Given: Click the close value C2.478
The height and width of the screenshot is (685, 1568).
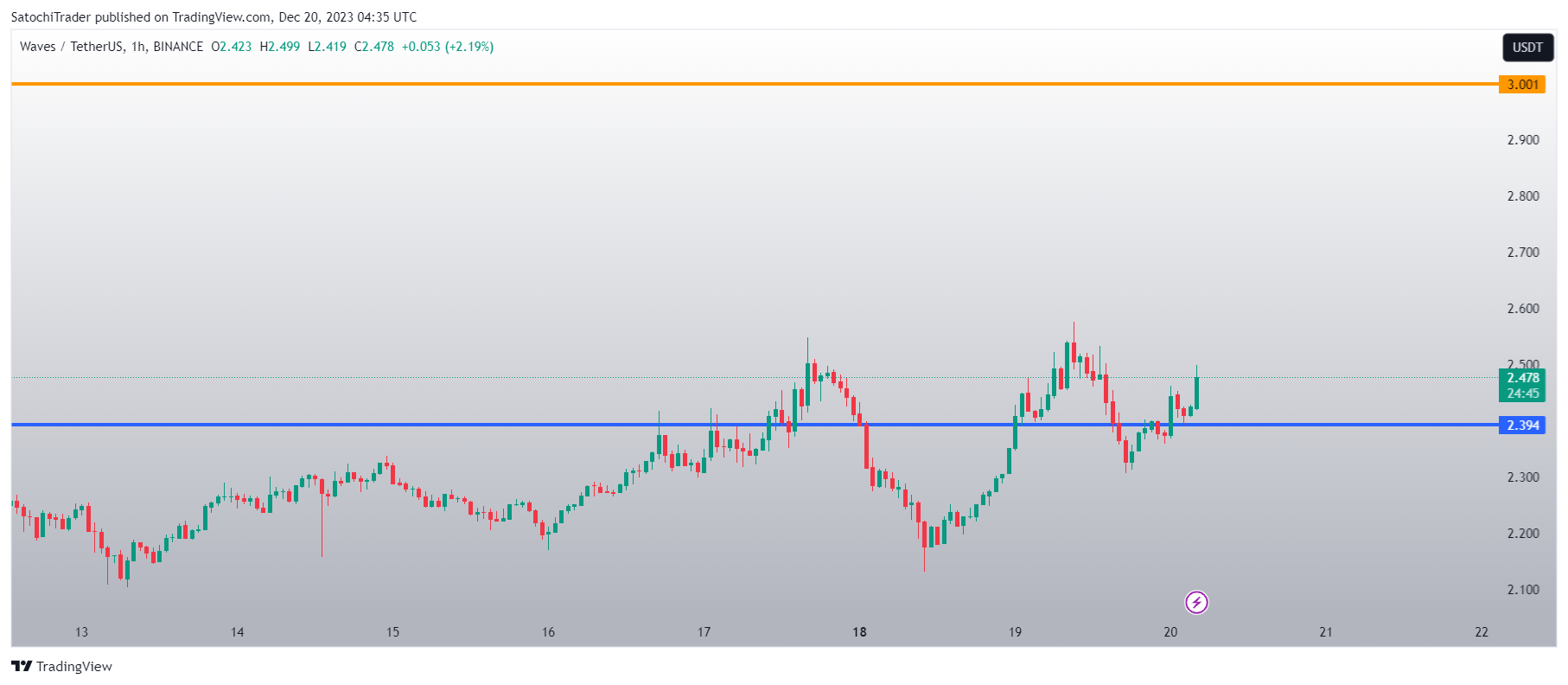Looking at the screenshot, I should tap(374, 47).
